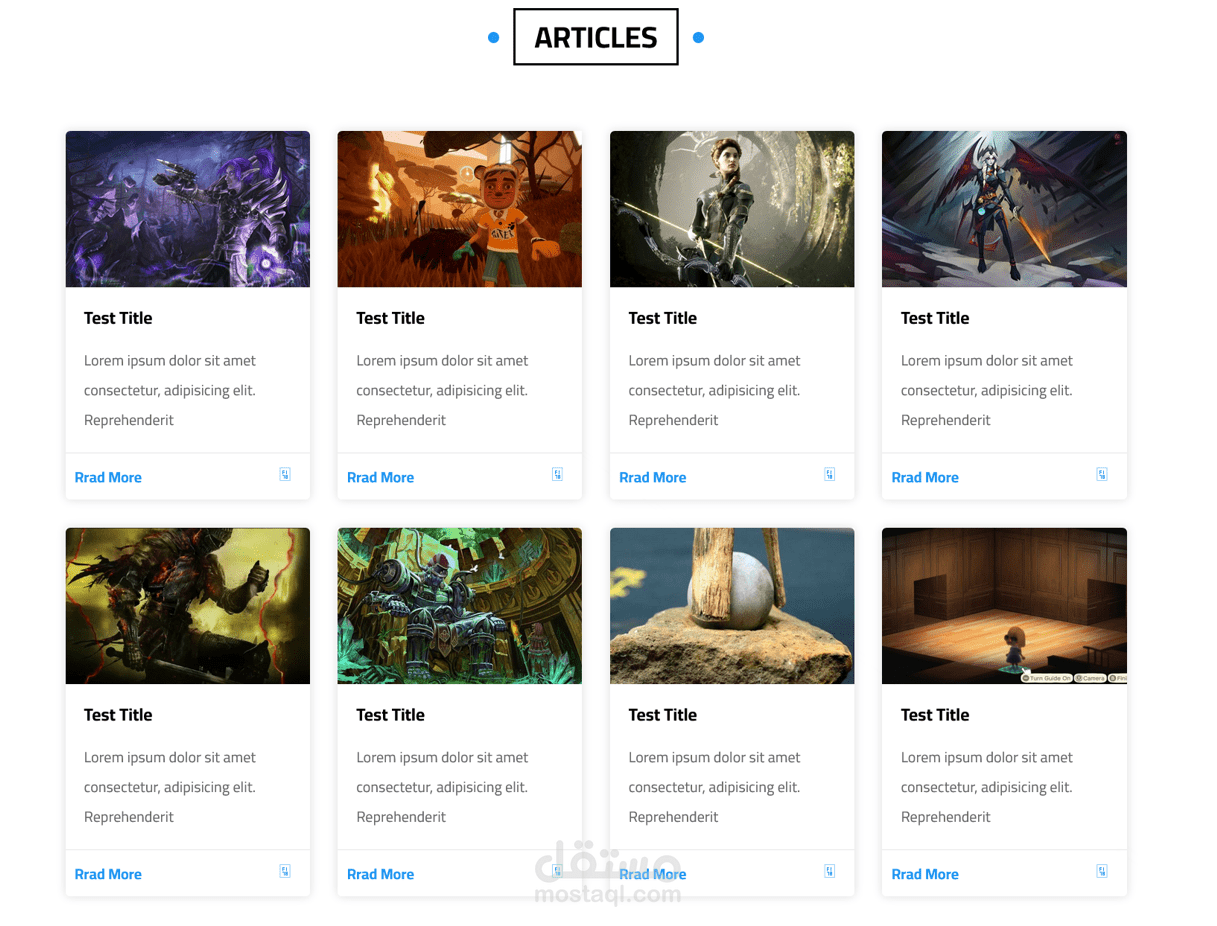Image resolution: width=1217 pixels, height=926 pixels.
Task: Click the footer icon on the green mech card
Action: (x=557, y=871)
